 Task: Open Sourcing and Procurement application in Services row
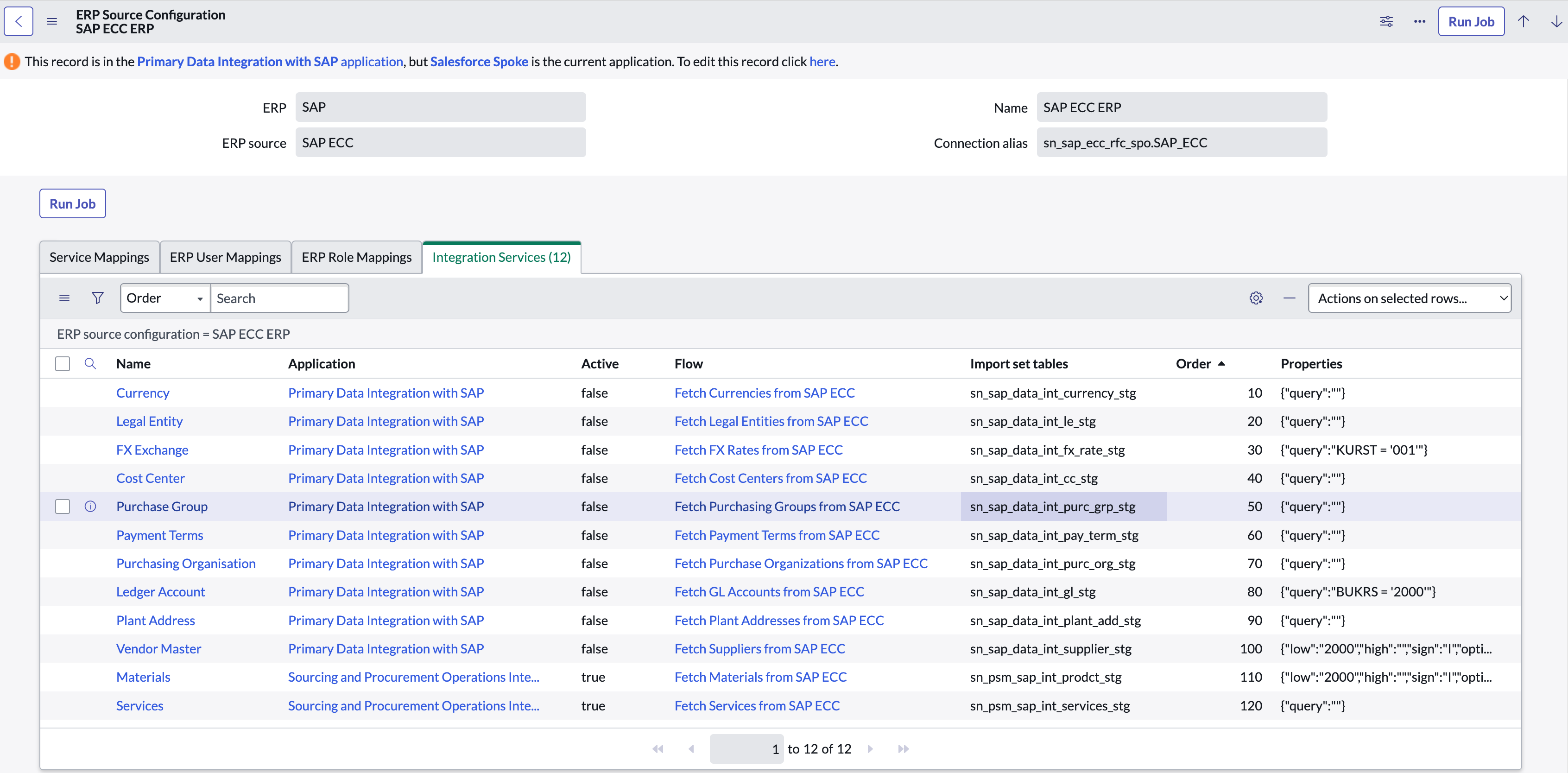point(413,705)
